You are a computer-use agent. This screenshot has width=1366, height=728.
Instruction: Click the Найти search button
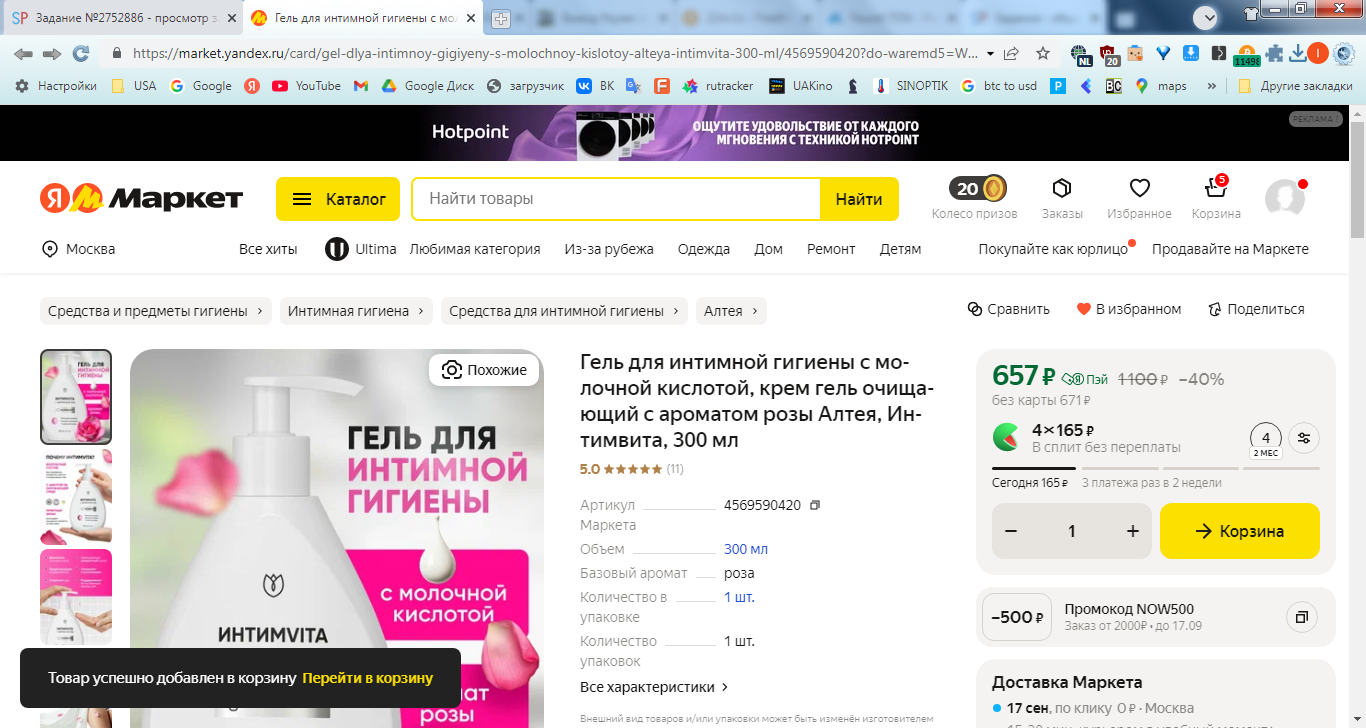coord(859,199)
